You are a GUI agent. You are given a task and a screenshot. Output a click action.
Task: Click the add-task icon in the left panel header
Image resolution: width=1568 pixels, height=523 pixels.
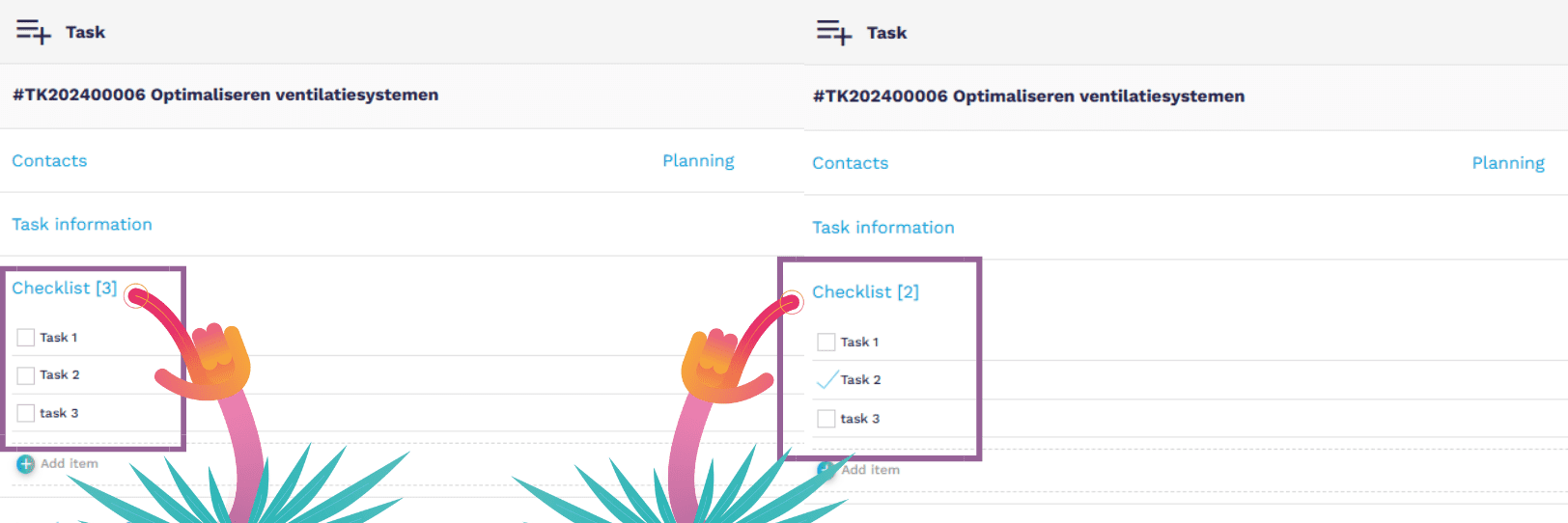[x=33, y=32]
